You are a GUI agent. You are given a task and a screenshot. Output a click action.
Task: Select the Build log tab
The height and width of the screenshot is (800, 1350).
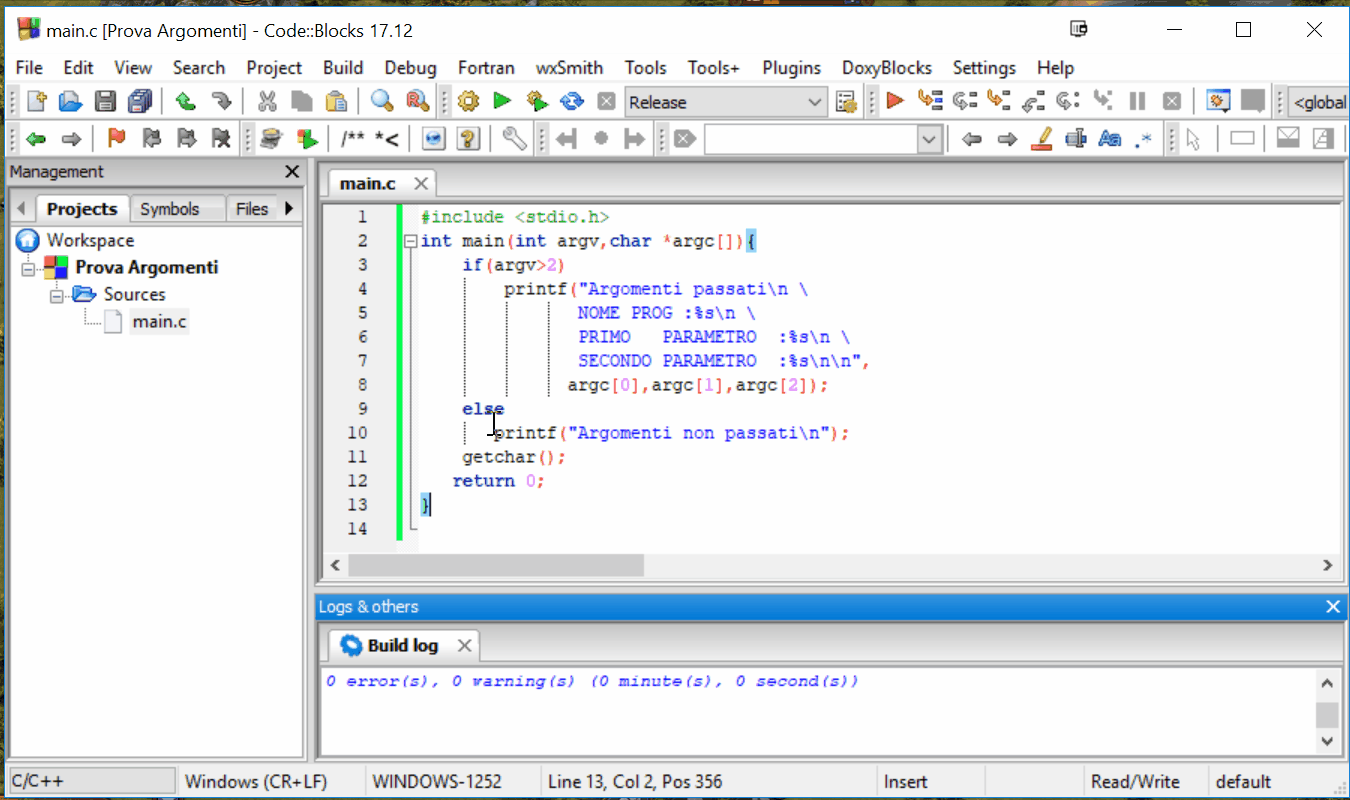[403, 645]
